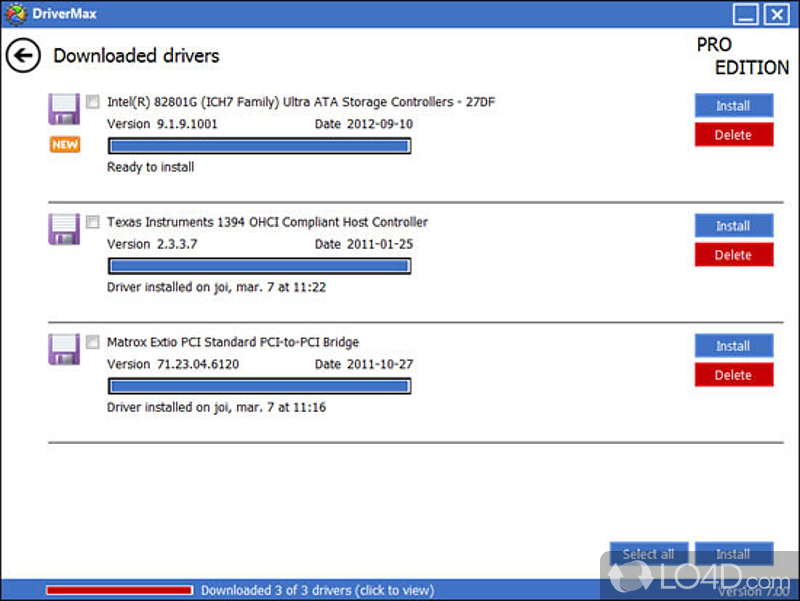Check the Intel ATA Storage Controllers checkbox
Image resolution: width=800 pixels, height=601 pixels.
point(92,101)
